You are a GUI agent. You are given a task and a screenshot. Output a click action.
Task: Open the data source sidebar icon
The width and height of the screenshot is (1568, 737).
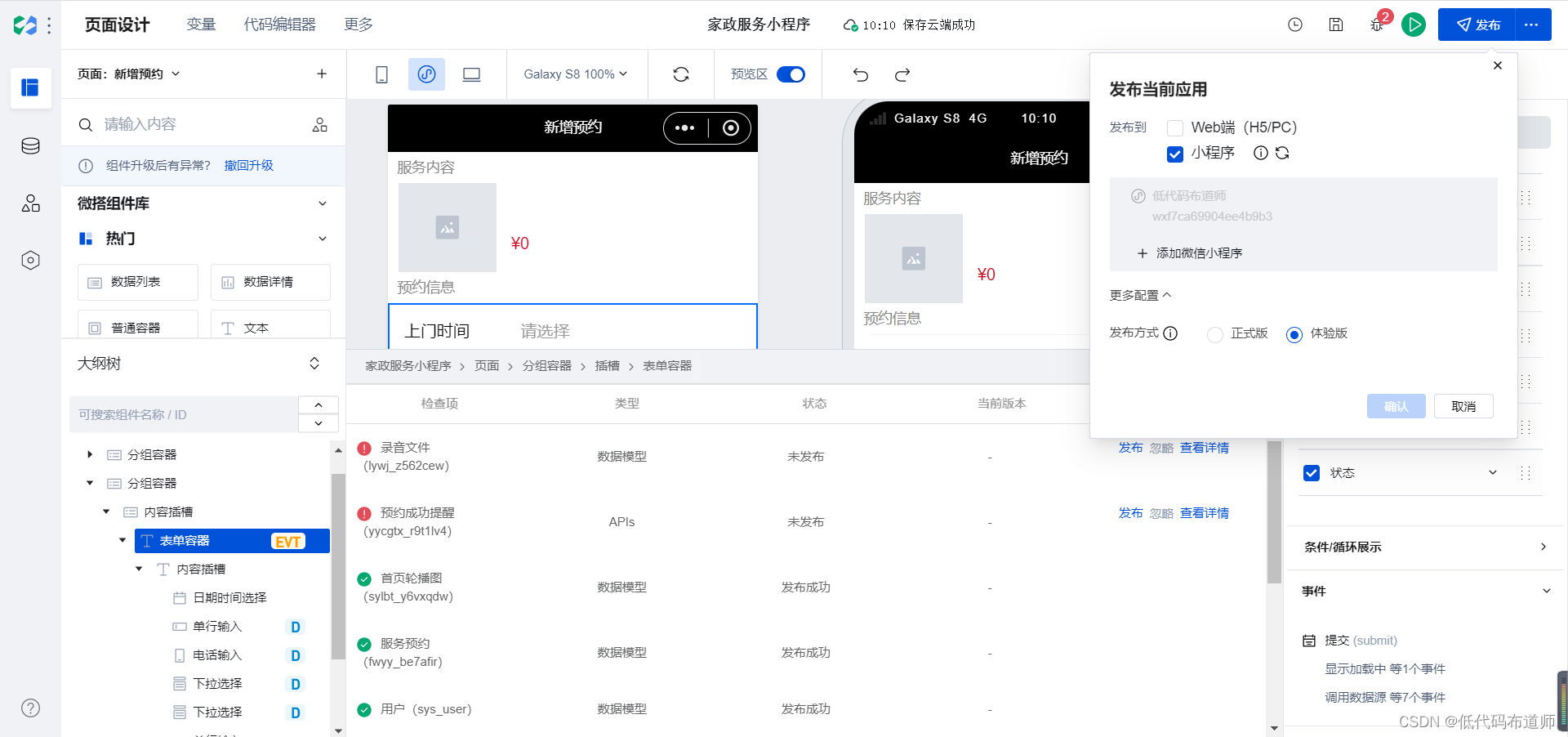(30, 146)
